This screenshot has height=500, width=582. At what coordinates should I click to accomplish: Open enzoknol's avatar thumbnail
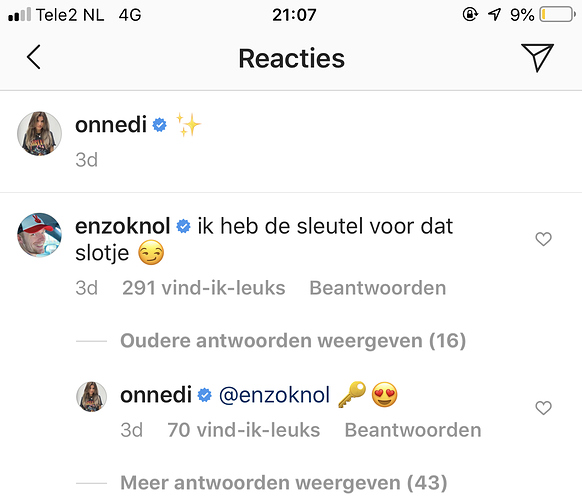pos(39,235)
